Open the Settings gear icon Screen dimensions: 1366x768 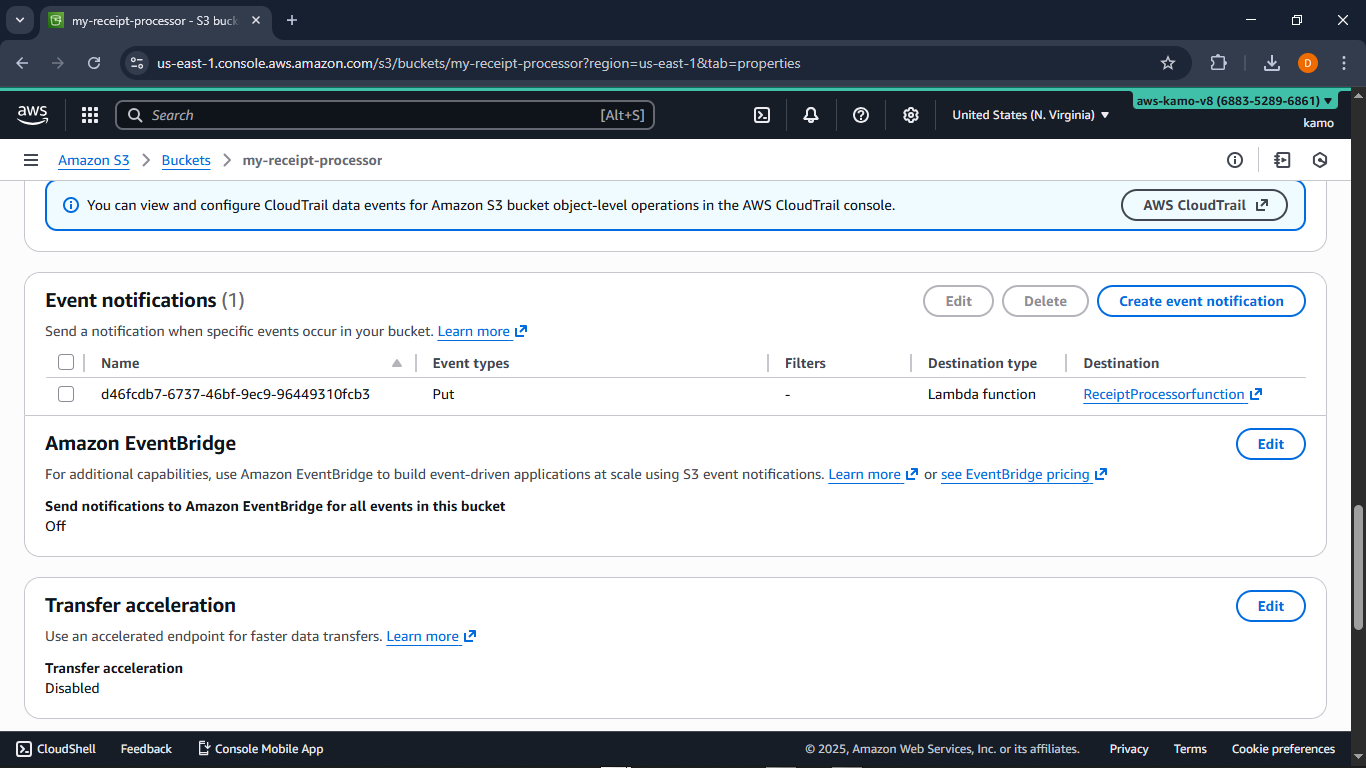click(911, 115)
